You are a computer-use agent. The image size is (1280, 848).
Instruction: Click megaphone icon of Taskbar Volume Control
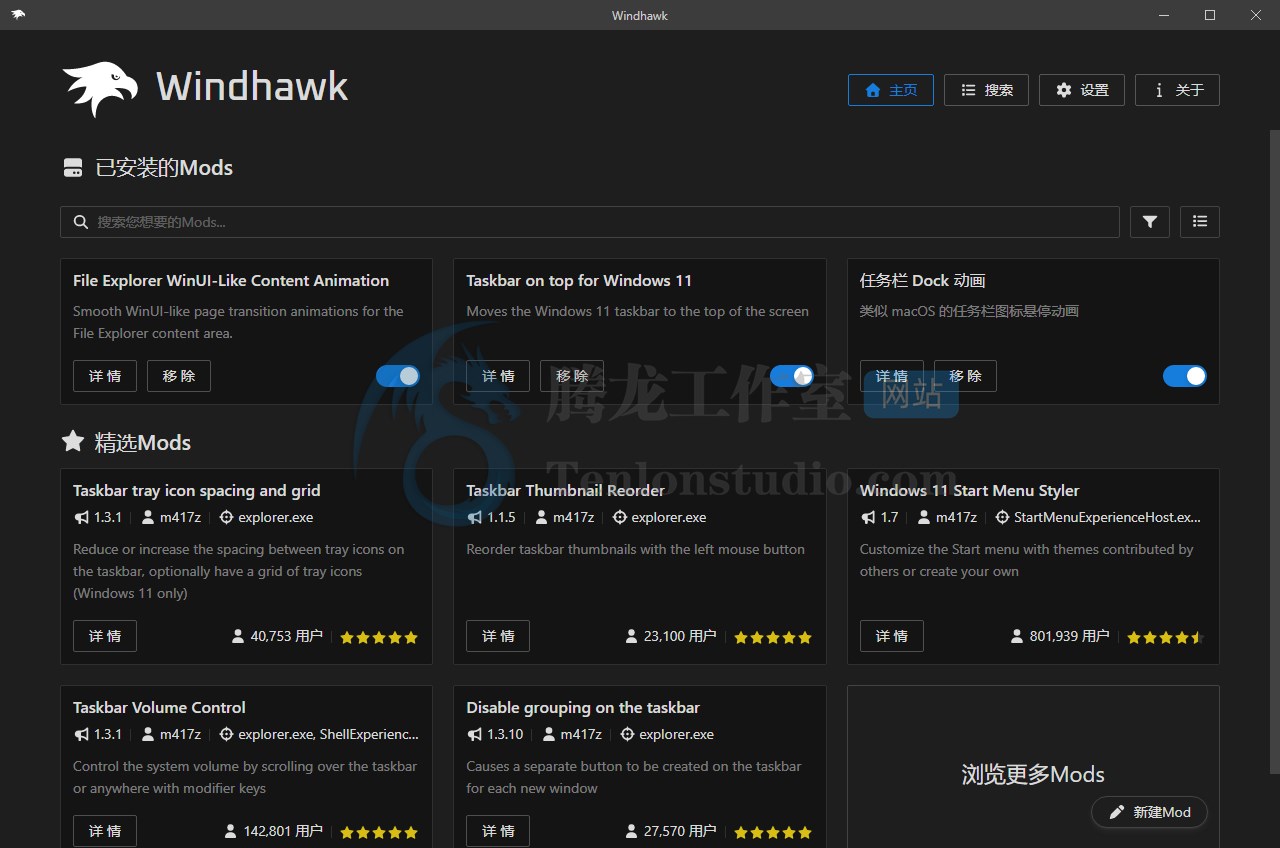pyautogui.click(x=81, y=734)
